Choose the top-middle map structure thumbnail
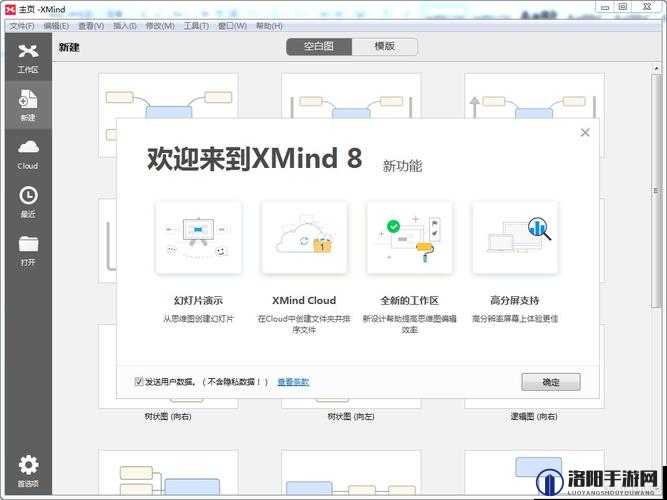The height and width of the screenshot is (500, 667). click(x=351, y=95)
